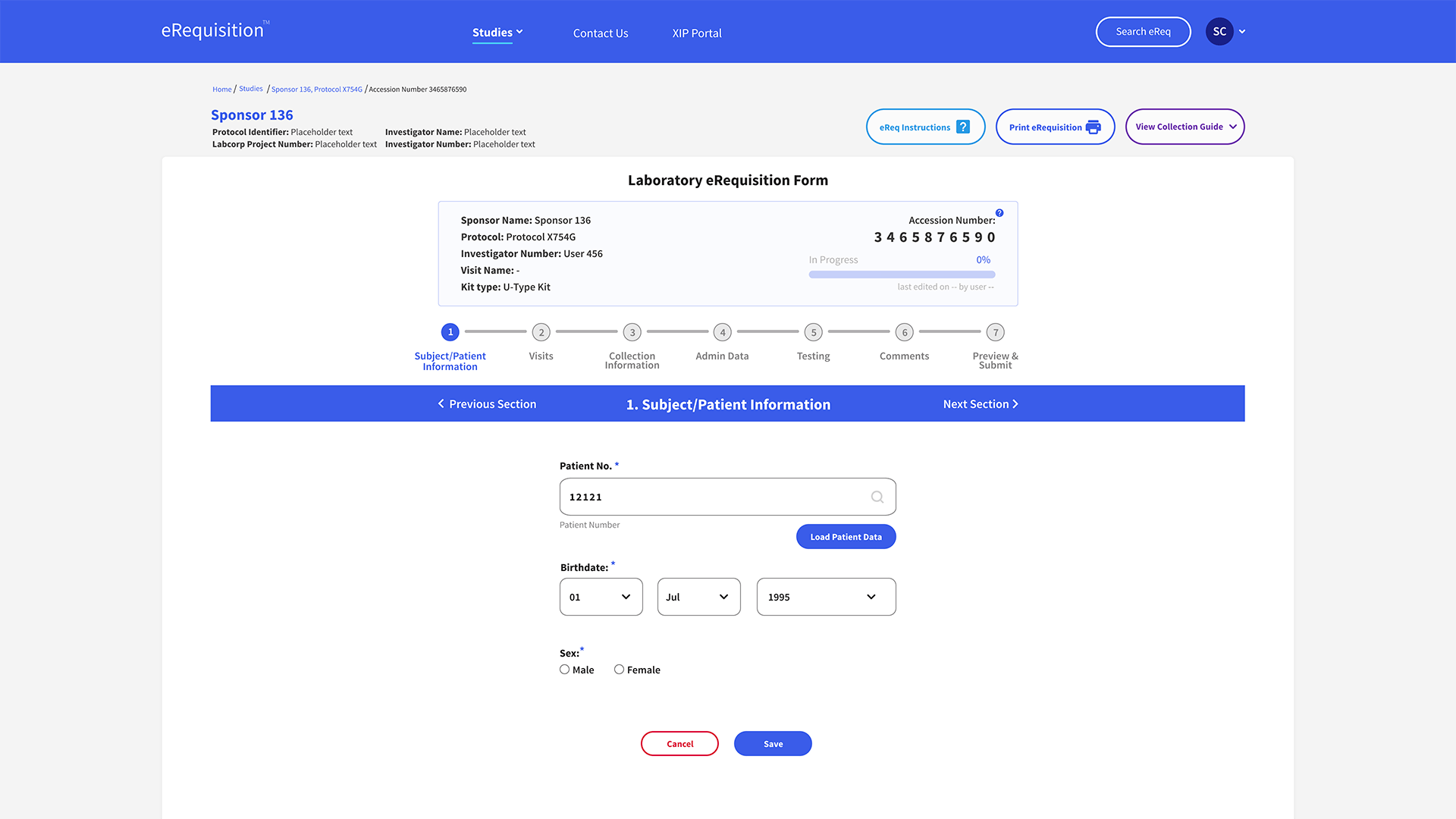Open the birthdate year dropdown
Screen dimensions: 1456x819
click(827, 597)
